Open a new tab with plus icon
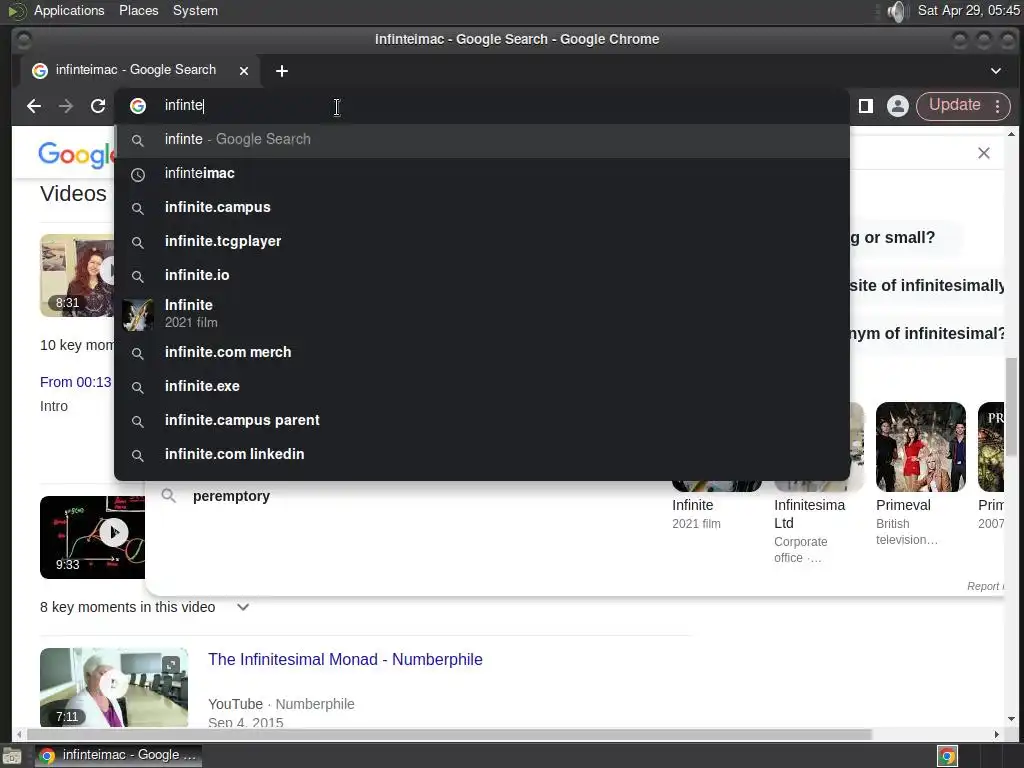 pyautogui.click(x=281, y=71)
